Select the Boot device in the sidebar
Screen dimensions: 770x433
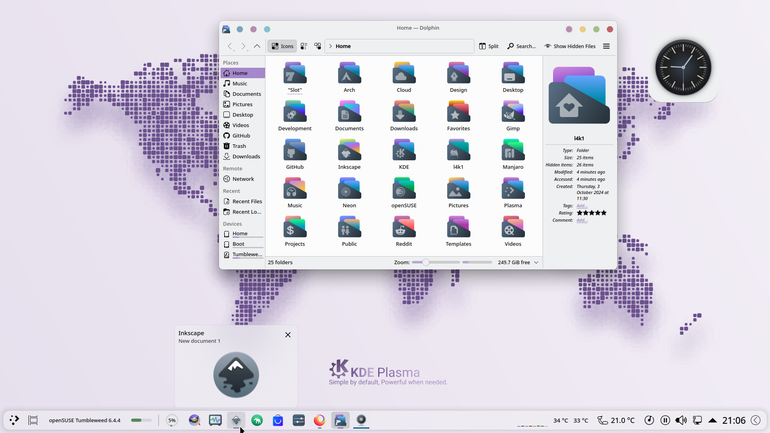(243, 244)
